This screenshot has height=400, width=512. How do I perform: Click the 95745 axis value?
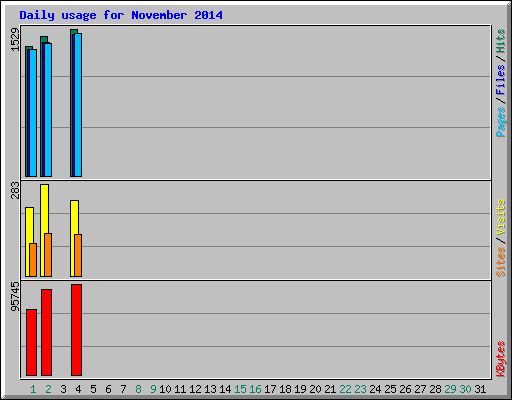click(15, 297)
